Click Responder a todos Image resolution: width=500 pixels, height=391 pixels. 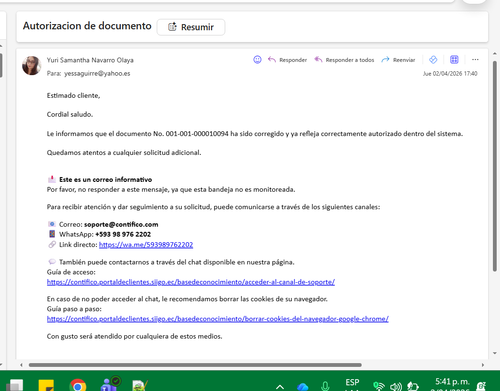(x=344, y=60)
